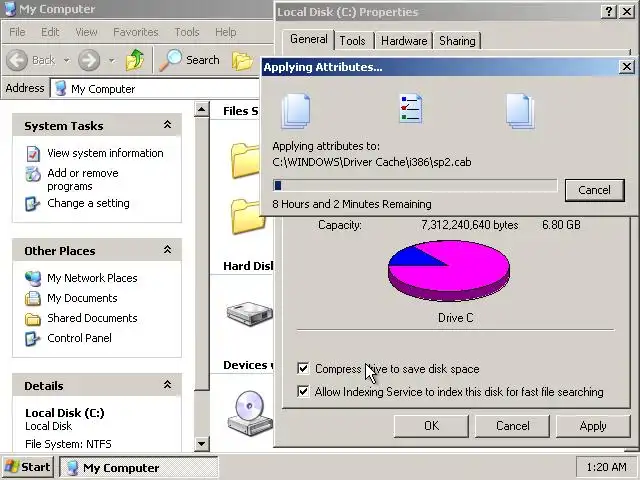Click the scroll down arrow in sidebar

point(202,443)
